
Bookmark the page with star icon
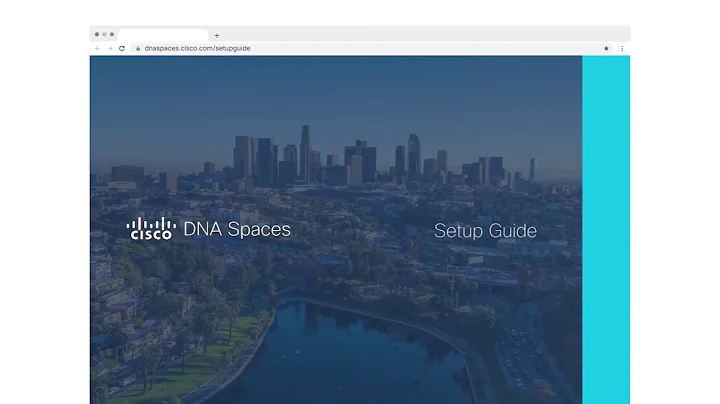606,48
